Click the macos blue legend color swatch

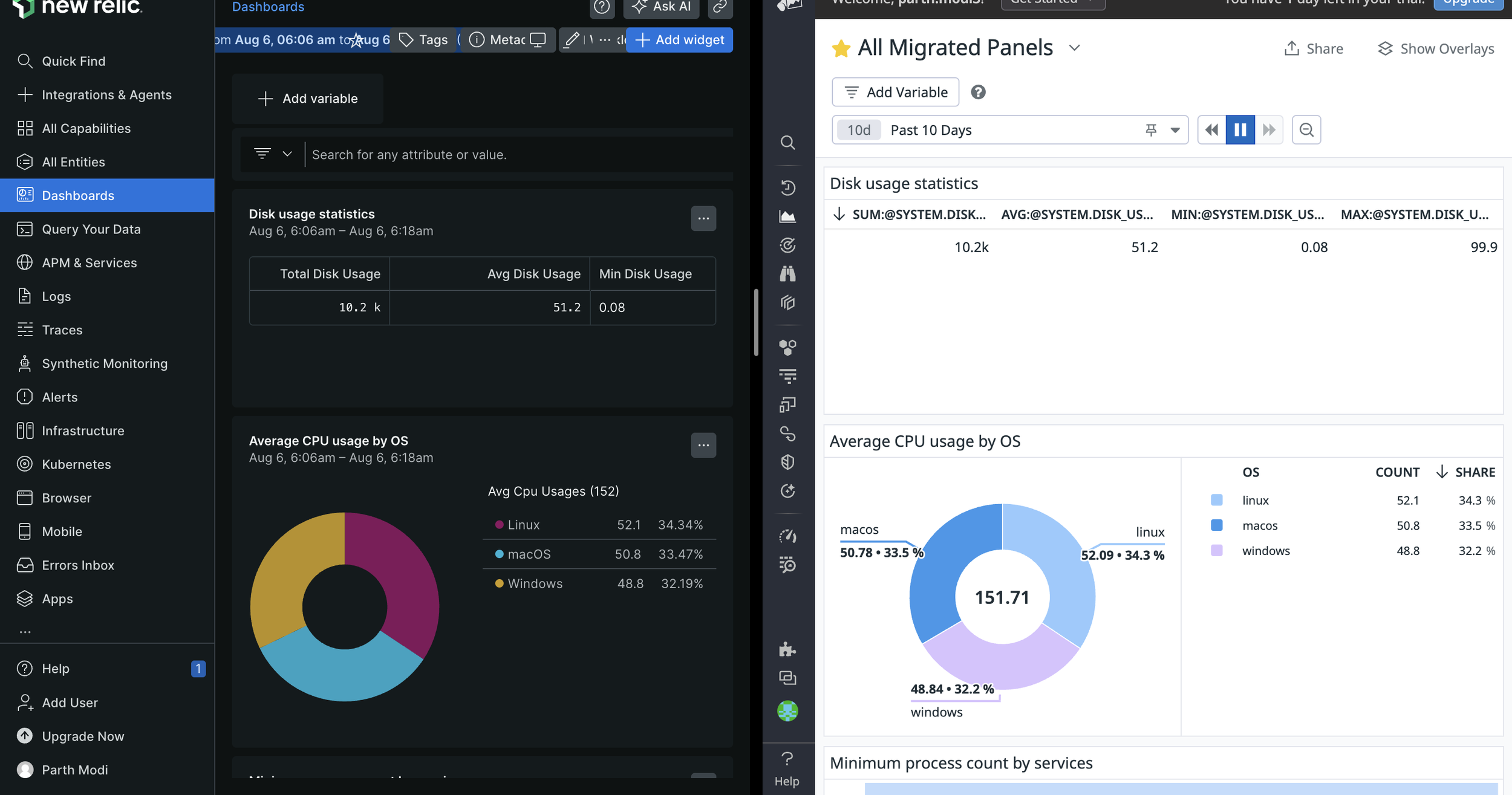[x=1216, y=525]
